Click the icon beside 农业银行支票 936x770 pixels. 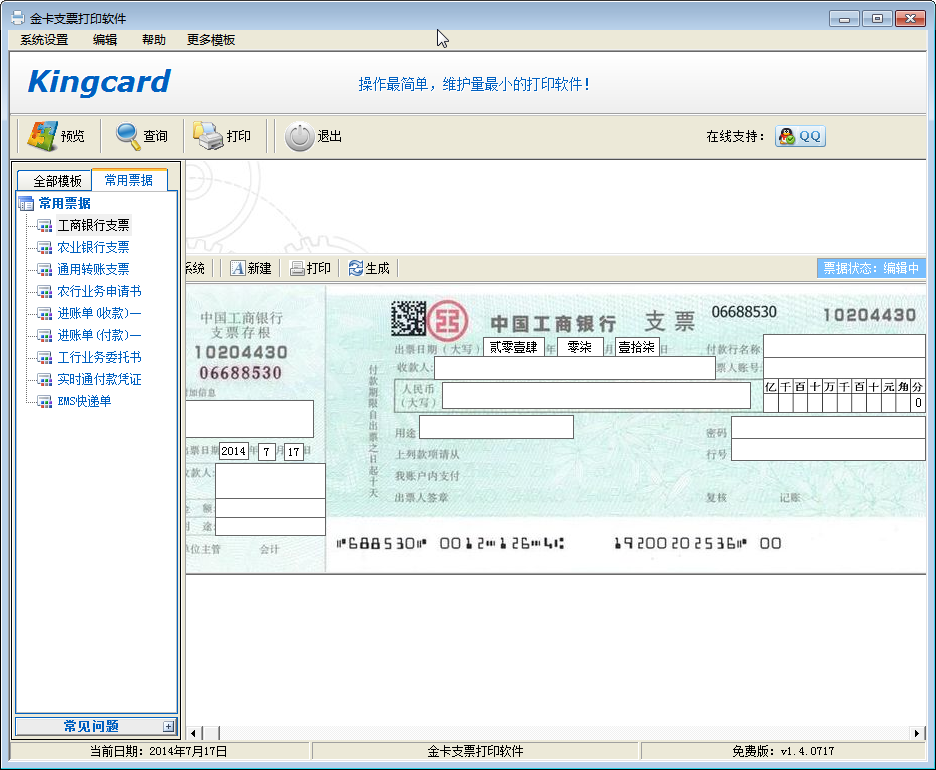[x=45, y=248]
